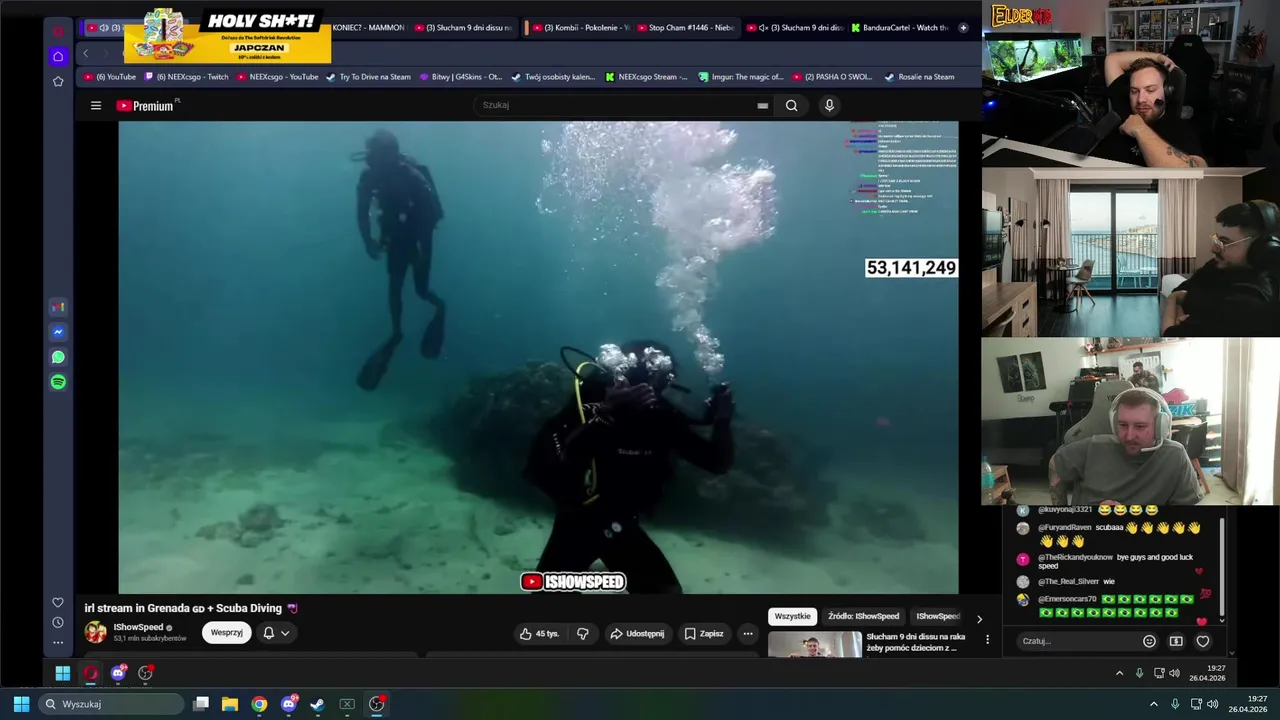Like the video with 45 tys. thumbs up
The image size is (1280, 720).
(x=539, y=633)
